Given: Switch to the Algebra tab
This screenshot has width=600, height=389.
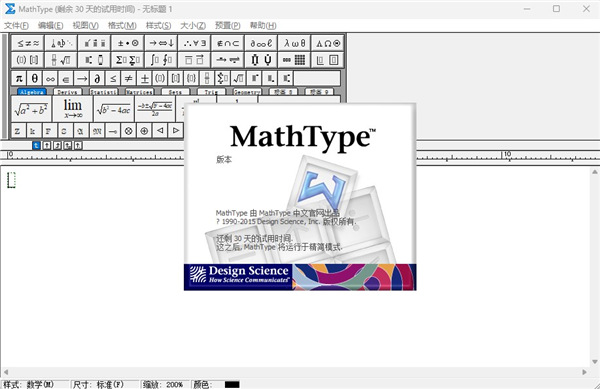Looking at the screenshot, I should [32, 92].
